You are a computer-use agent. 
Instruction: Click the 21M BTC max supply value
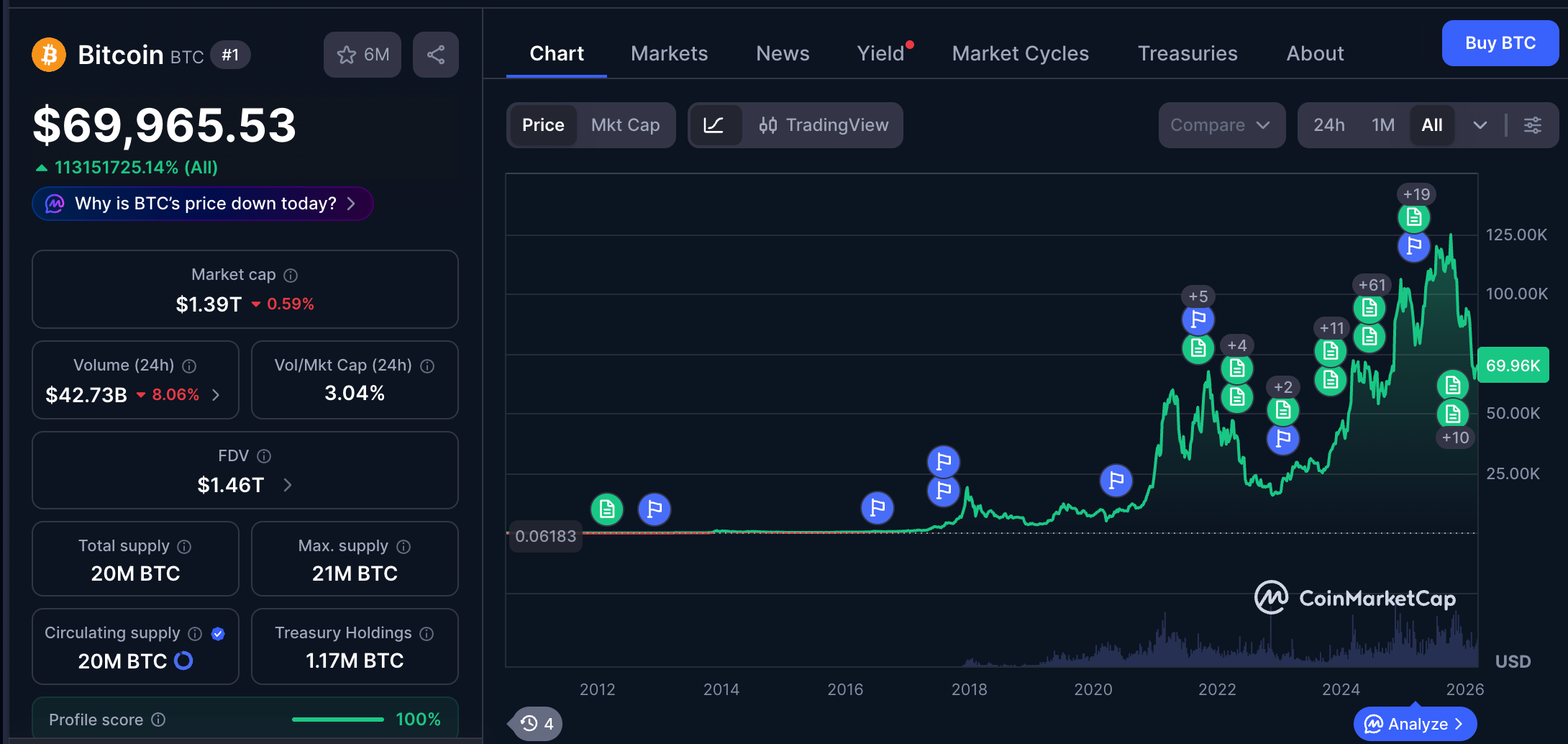(x=355, y=573)
